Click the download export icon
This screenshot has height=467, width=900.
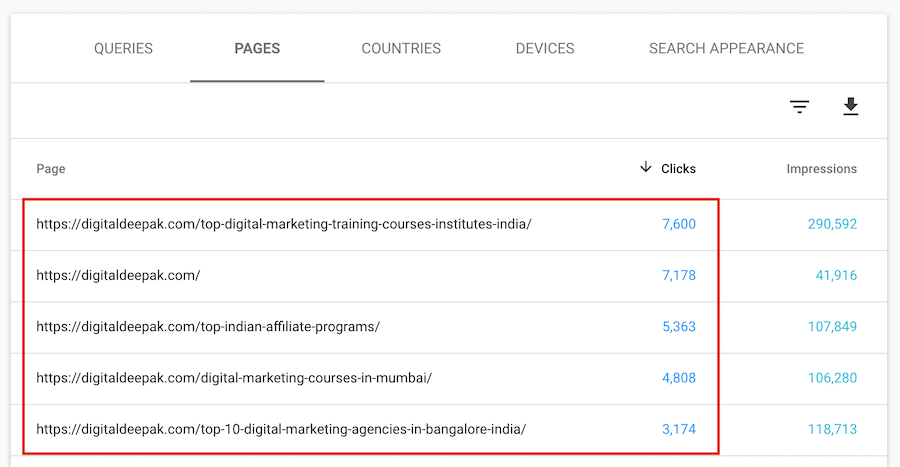point(851,107)
